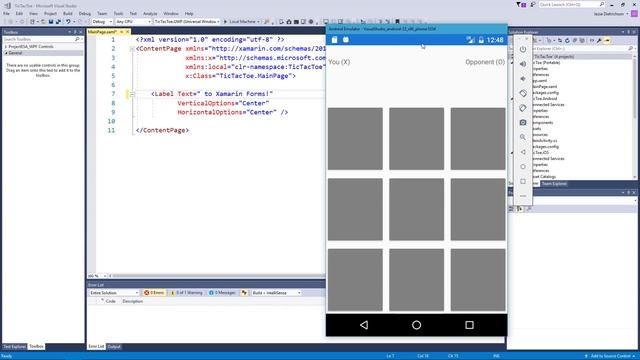This screenshot has width=640, height=360.
Task: Click the Quick Launch search box
Action: (571, 4)
